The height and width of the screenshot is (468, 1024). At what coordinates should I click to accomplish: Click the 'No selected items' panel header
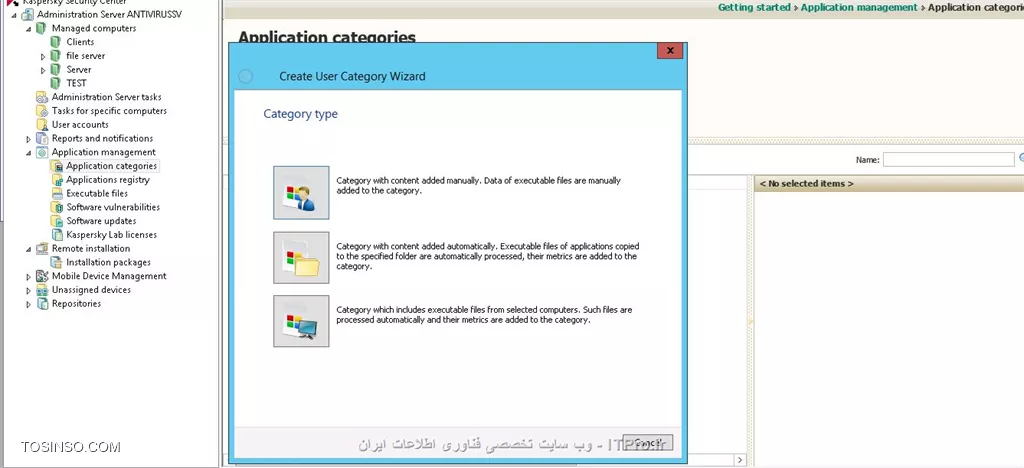pos(889,183)
